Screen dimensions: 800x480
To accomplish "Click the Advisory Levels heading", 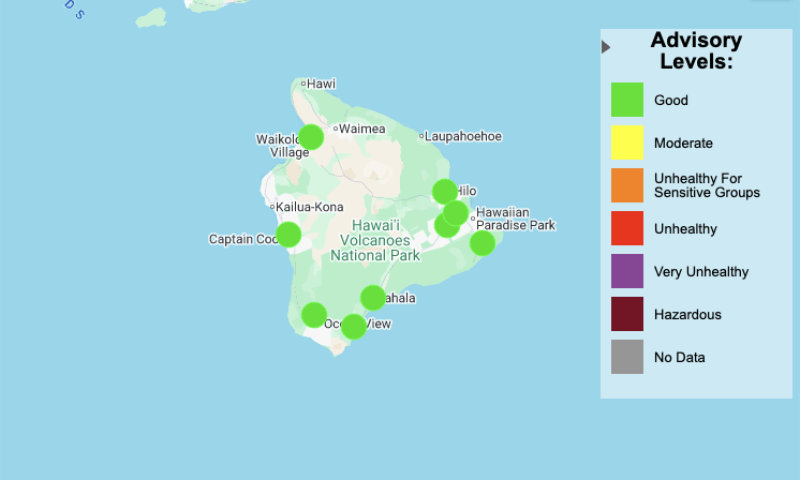I will point(696,50).
